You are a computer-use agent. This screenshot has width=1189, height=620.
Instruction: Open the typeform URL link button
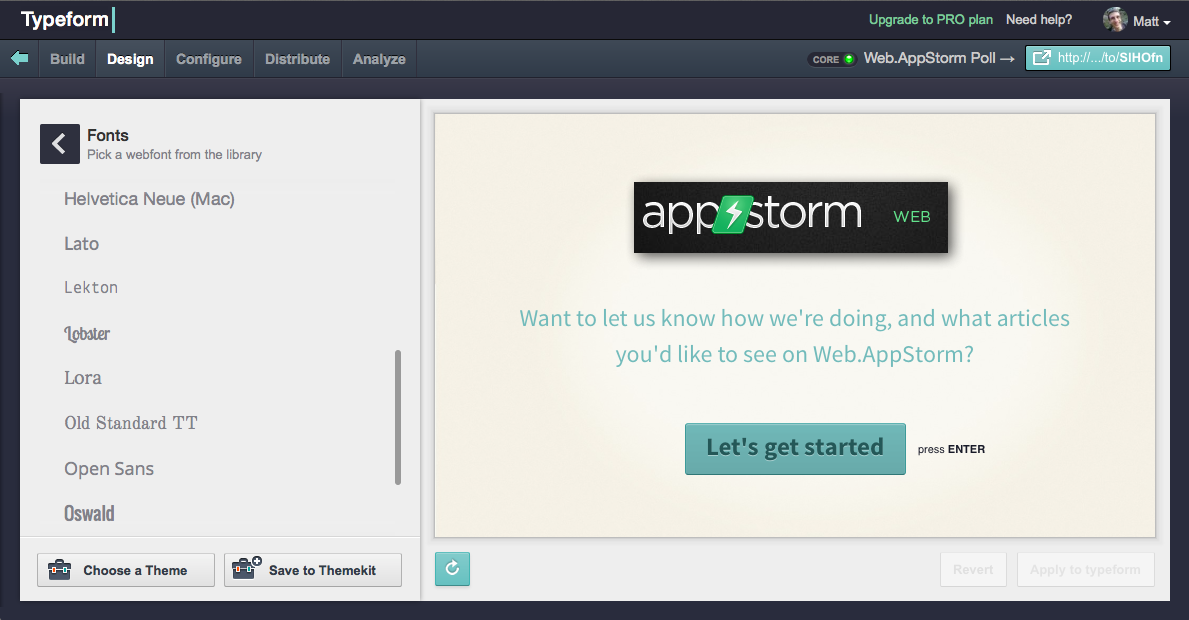[1097, 58]
